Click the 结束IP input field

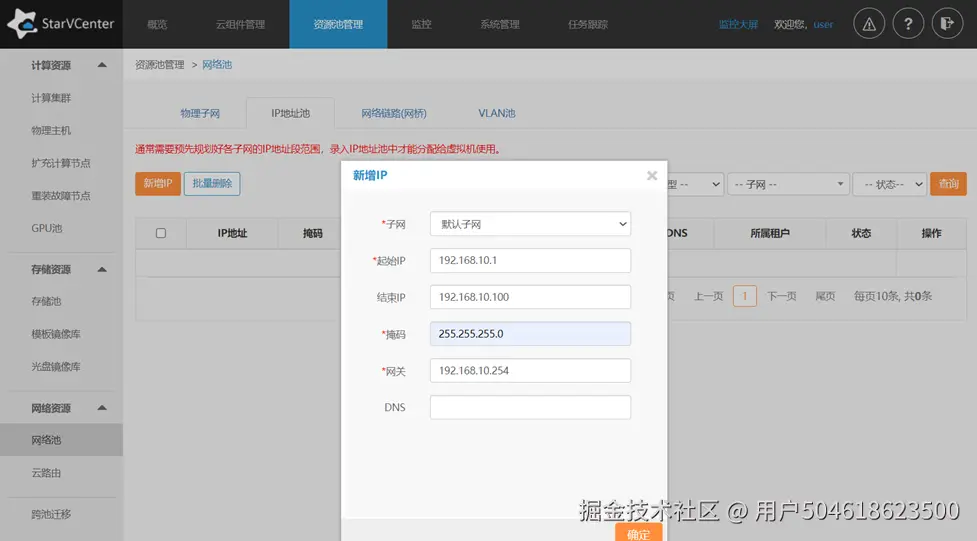(x=530, y=297)
